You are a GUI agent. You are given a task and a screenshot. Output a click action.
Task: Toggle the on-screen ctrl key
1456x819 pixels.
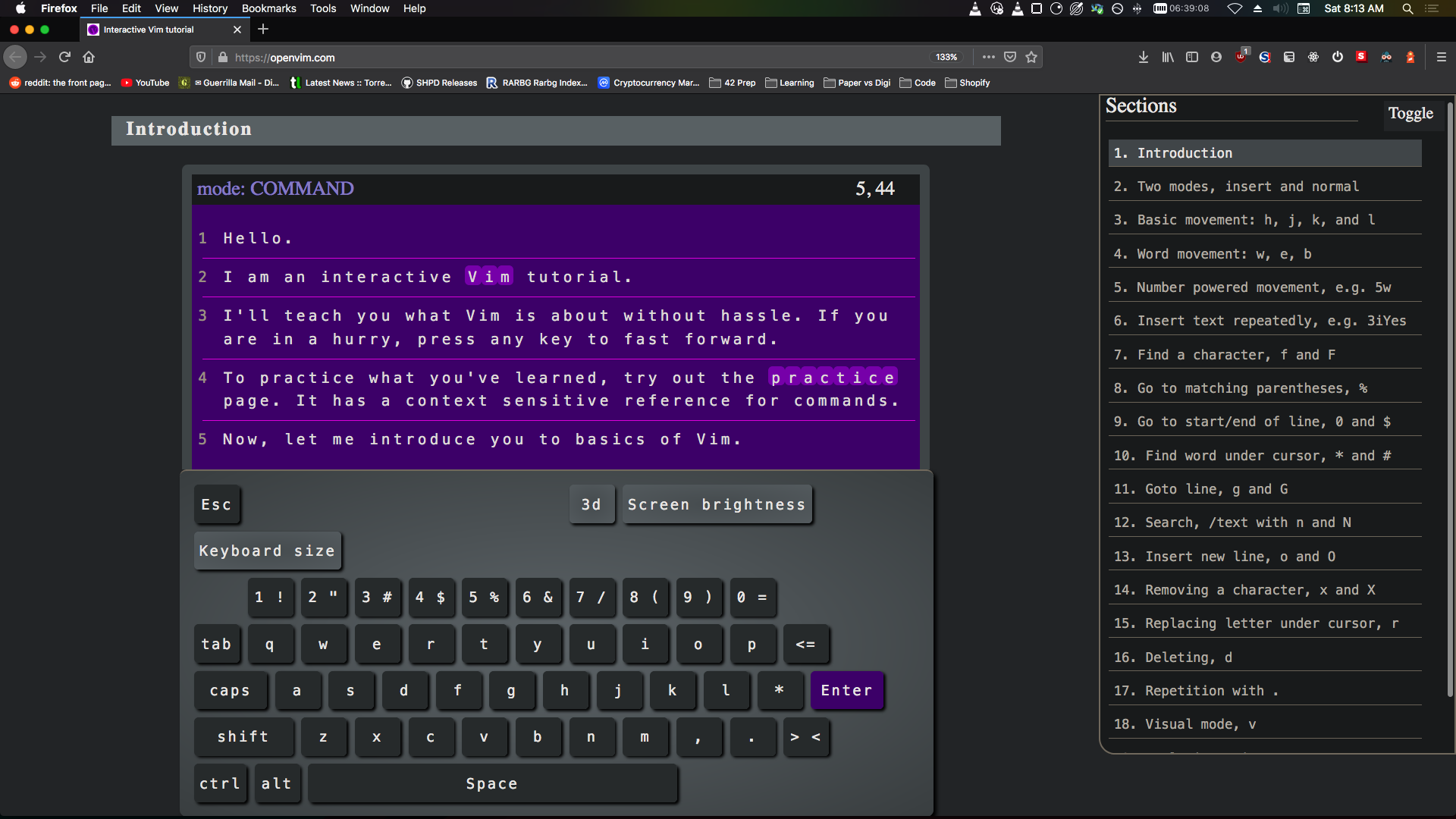[220, 783]
